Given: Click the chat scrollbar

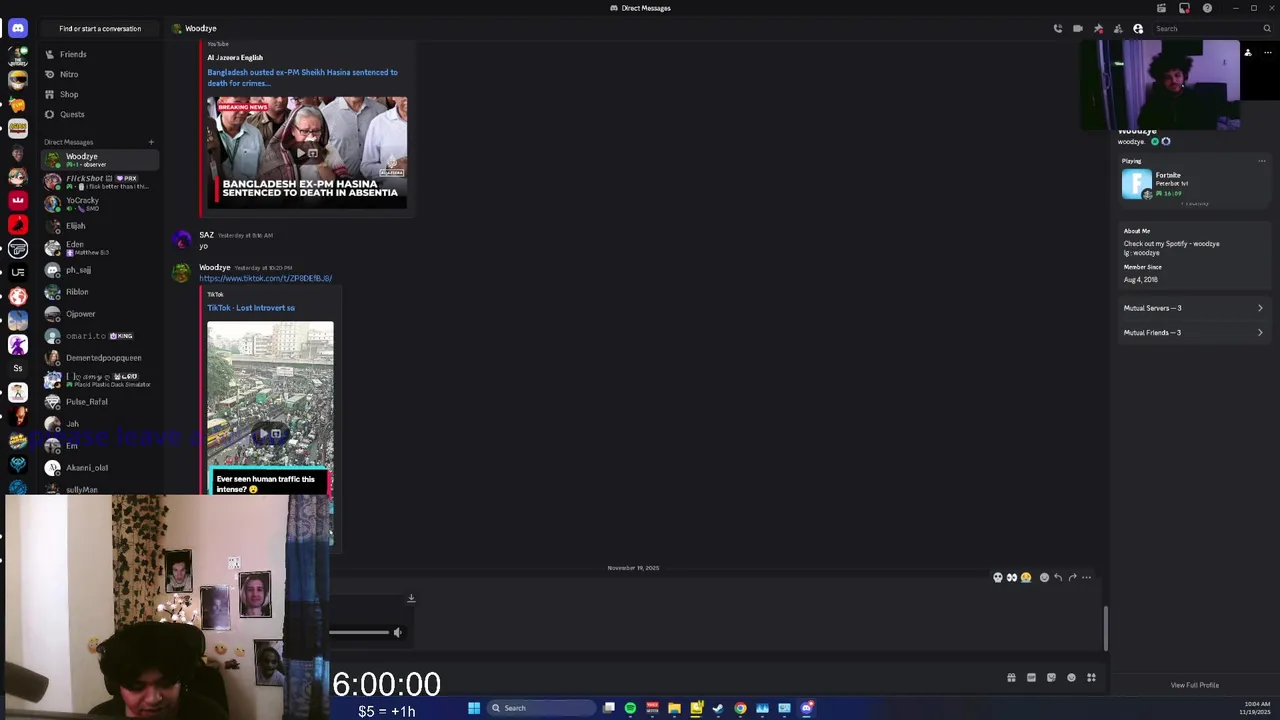Looking at the screenshot, I should (x=1105, y=628).
